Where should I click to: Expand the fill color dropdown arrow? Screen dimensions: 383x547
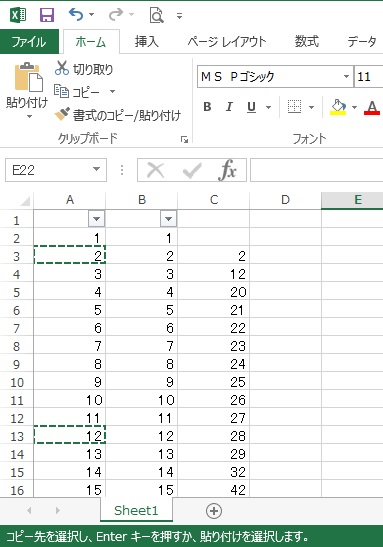pyautogui.click(x=354, y=107)
